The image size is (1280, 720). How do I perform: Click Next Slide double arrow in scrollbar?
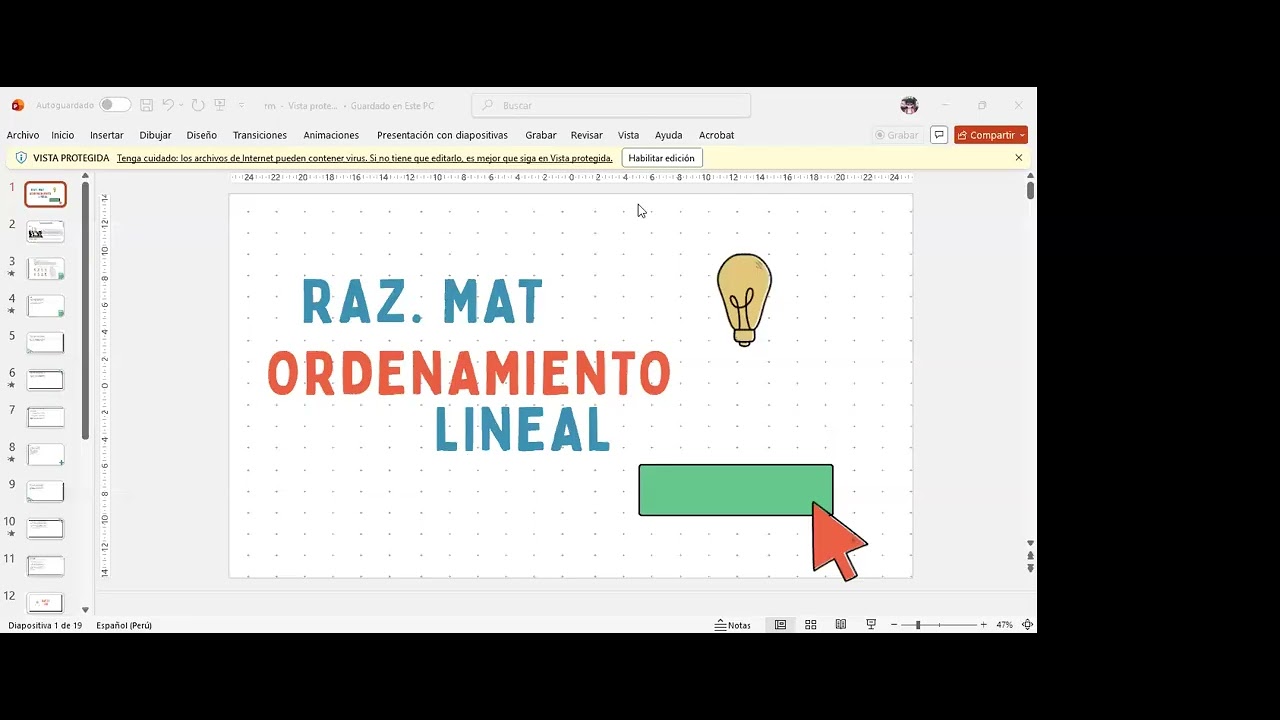(1031, 568)
